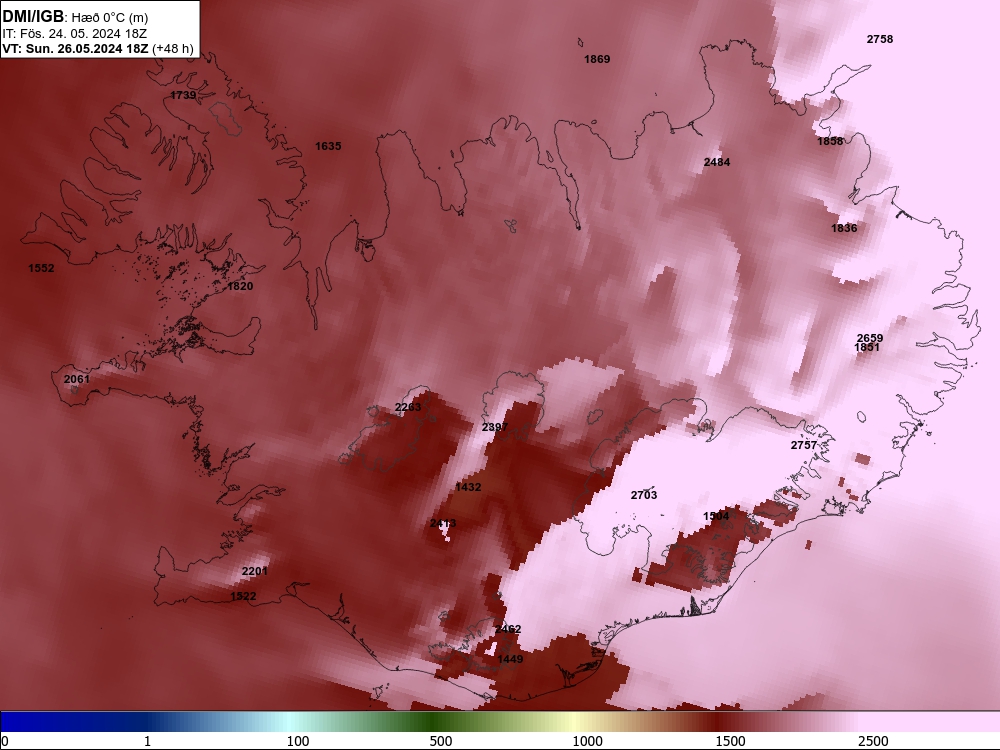The height and width of the screenshot is (750, 1000).
Task: Click the 2758 height value
Action: pyautogui.click(x=879, y=39)
